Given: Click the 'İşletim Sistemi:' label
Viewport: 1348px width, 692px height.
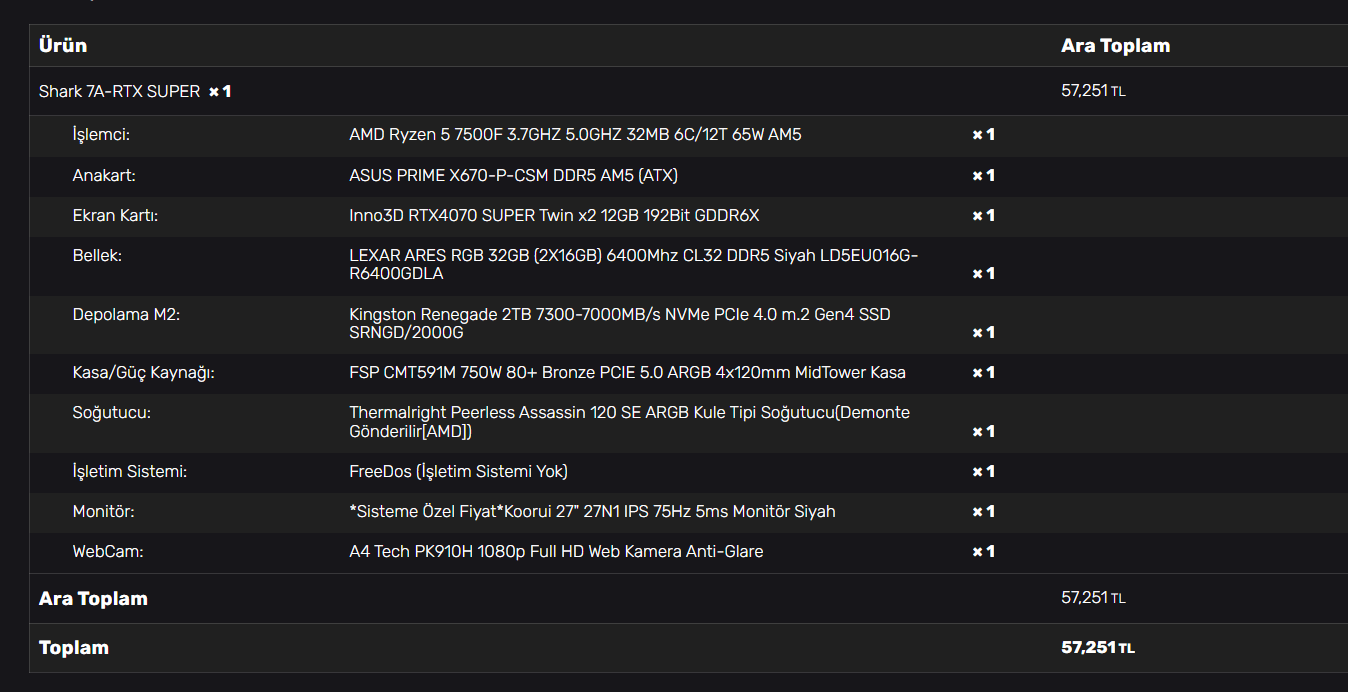Looking at the screenshot, I should [130, 471].
